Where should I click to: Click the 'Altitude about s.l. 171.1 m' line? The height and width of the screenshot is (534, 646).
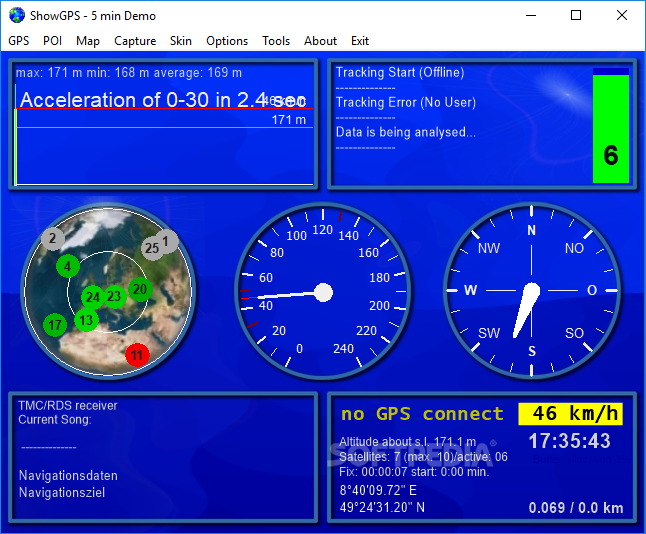pos(407,442)
